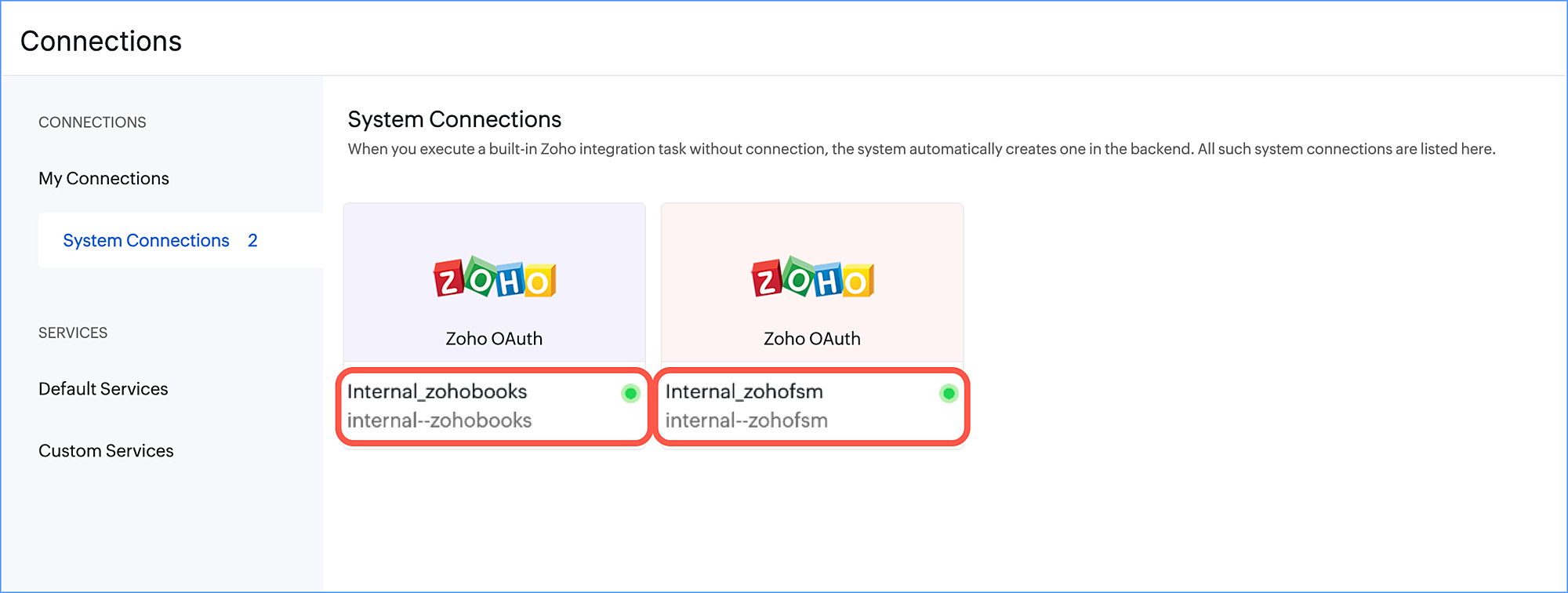Viewport: 1568px width, 593px height.
Task: Click the Zoho OAuth label above Internal_zohofsm
Action: click(812, 339)
